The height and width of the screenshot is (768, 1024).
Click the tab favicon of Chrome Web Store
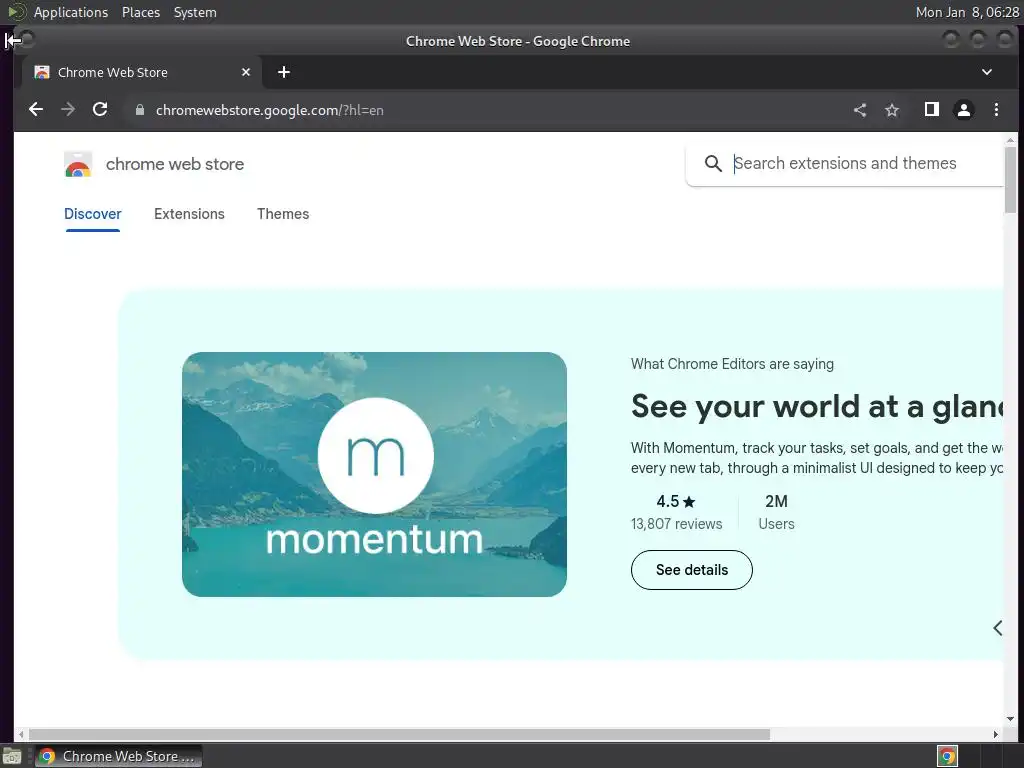click(x=42, y=72)
